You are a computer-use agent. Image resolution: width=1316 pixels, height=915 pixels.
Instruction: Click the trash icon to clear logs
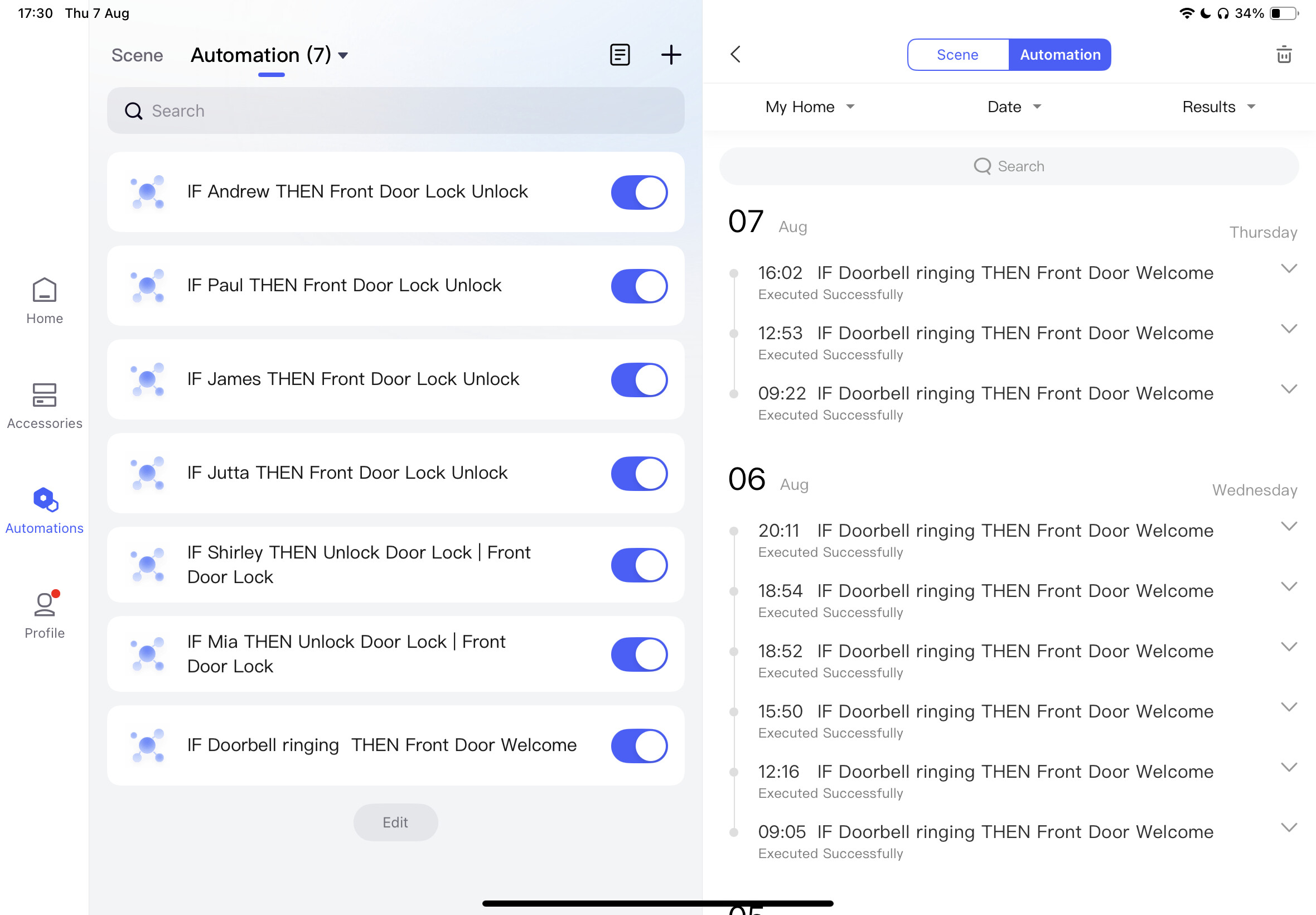click(x=1283, y=55)
